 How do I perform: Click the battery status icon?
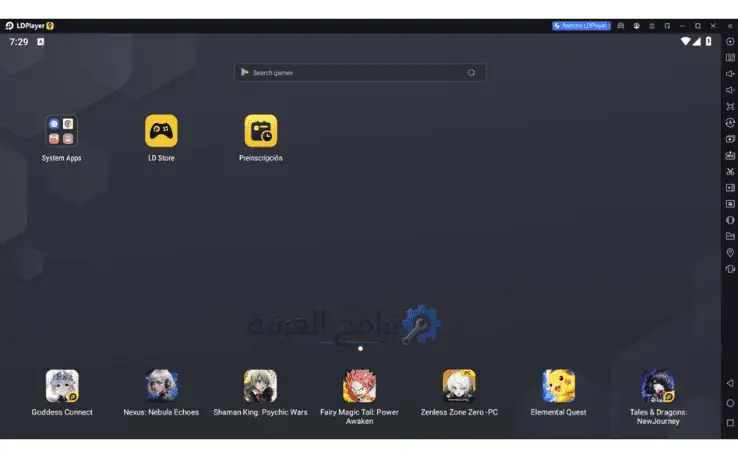(x=708, y=41)
